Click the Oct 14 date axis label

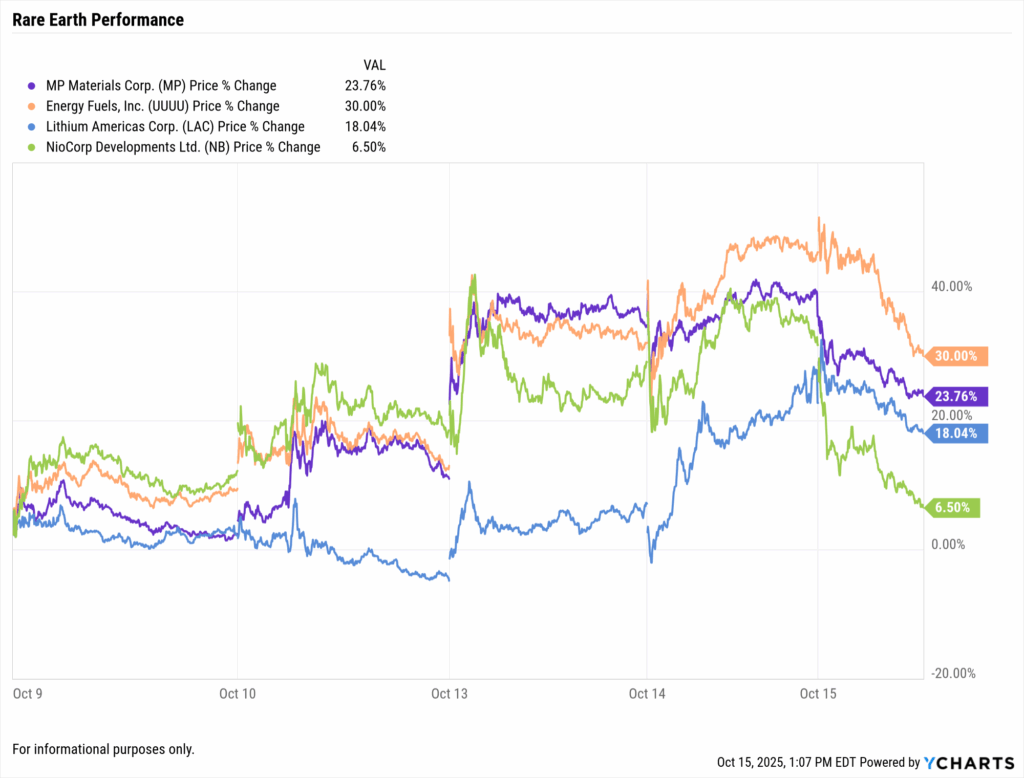pos(647,691)
